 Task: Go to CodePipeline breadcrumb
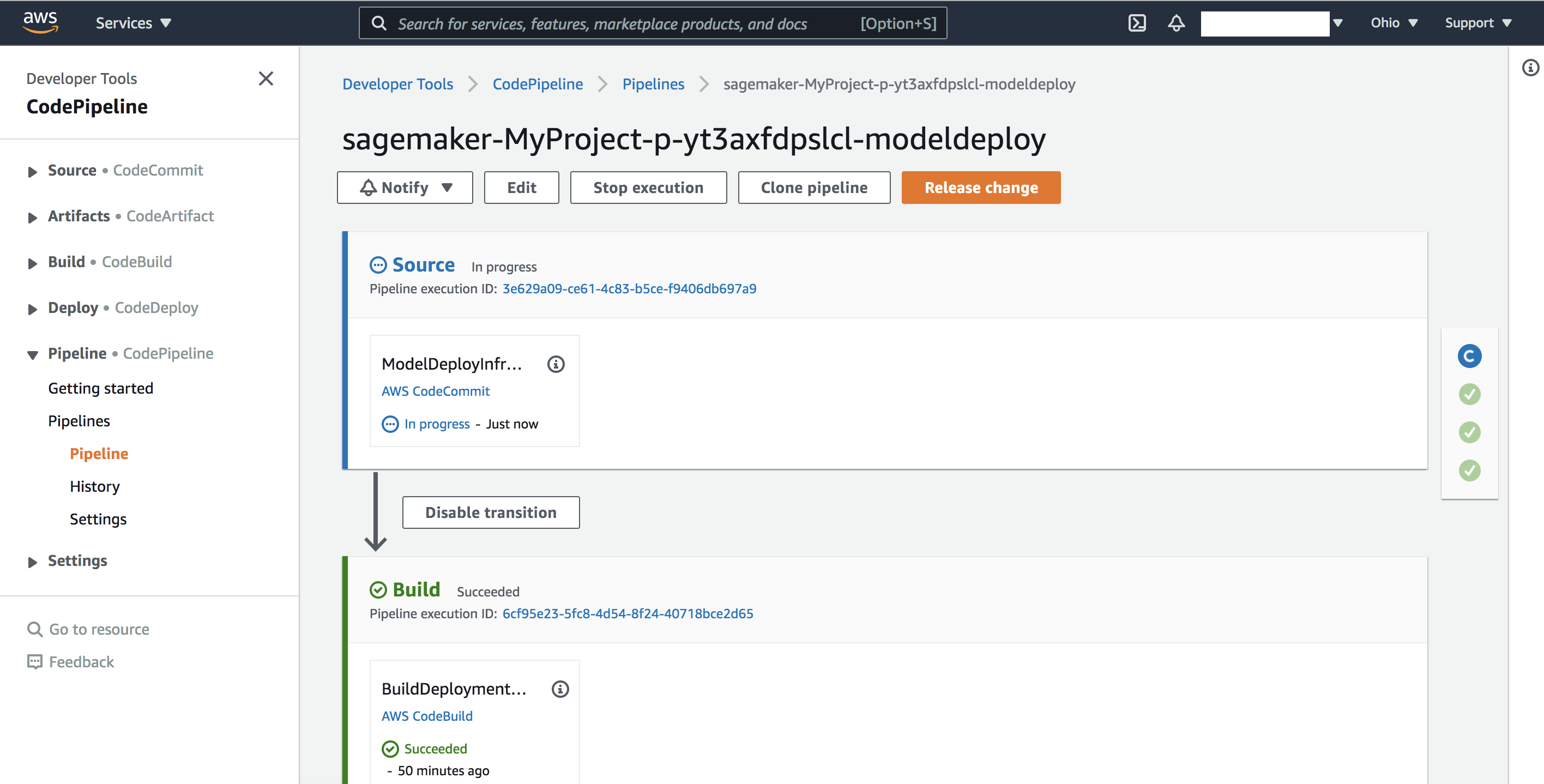pos(538,84)
